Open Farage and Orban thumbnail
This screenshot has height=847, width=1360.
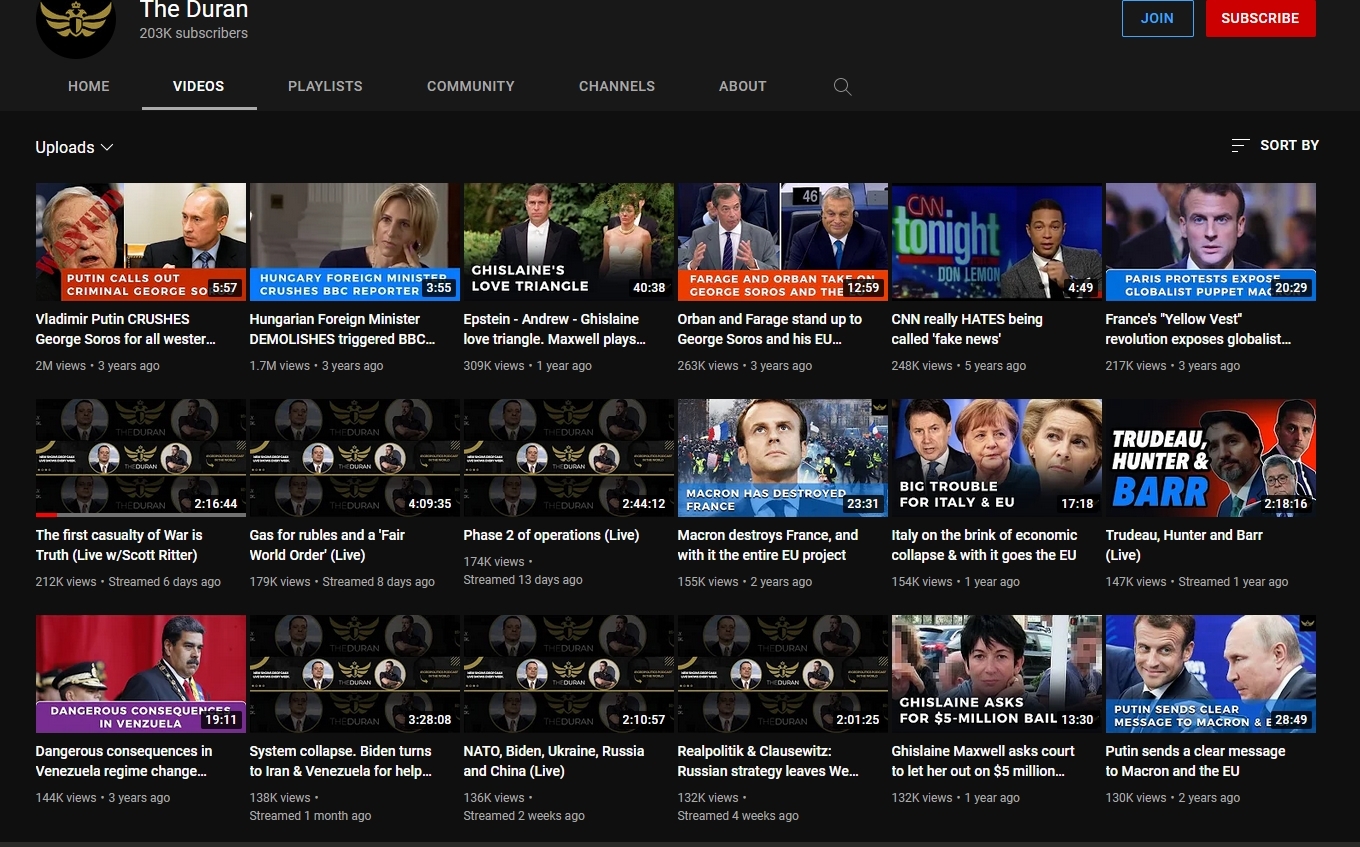click(x=783, y=242)
